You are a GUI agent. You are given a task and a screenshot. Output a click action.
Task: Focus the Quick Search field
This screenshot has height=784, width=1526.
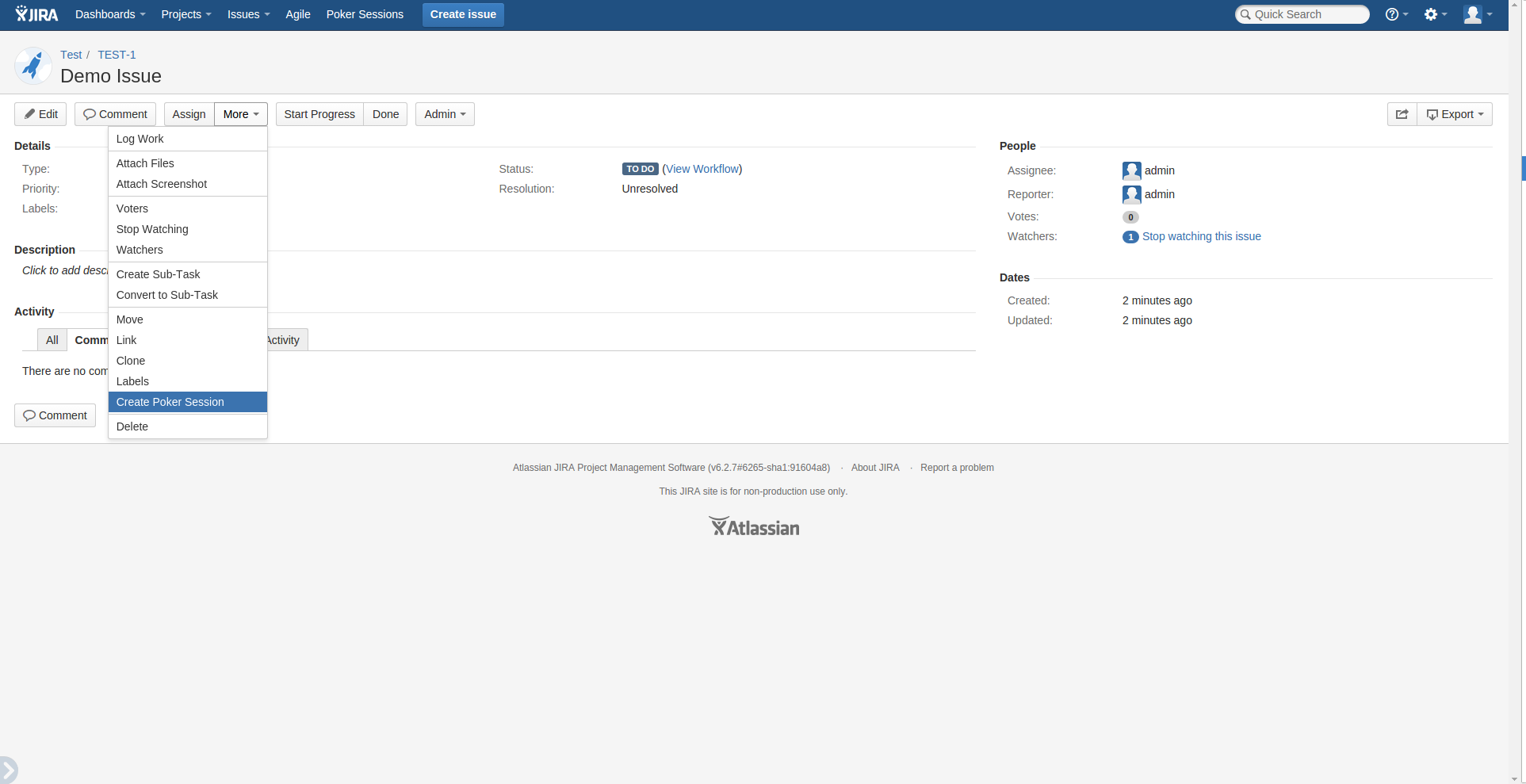point(1302,14)
